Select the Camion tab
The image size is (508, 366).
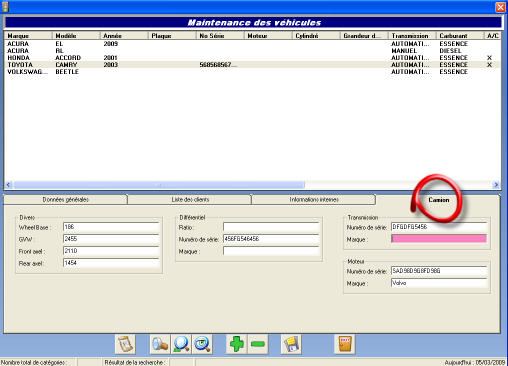(x=439, y=200)
